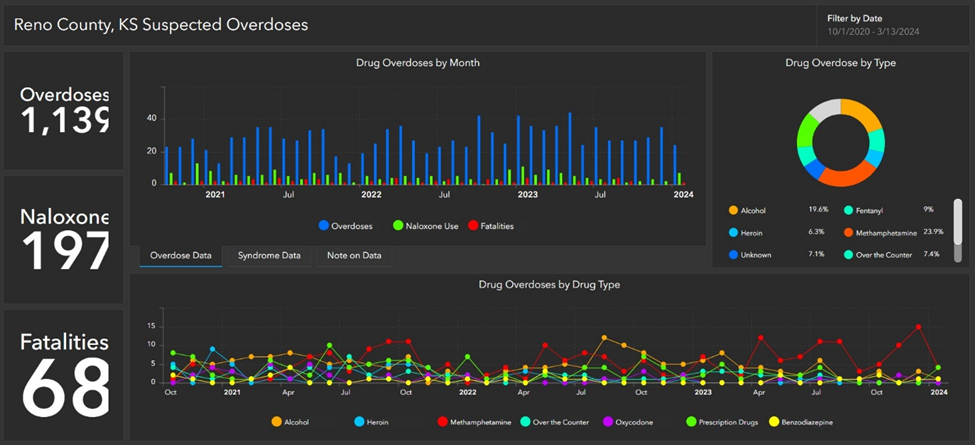Image resolution: width=975 pixels, height=445 pixels.
Task: Select Fentanyl 9% in donut legend
Action: click(x=889, y=210)
